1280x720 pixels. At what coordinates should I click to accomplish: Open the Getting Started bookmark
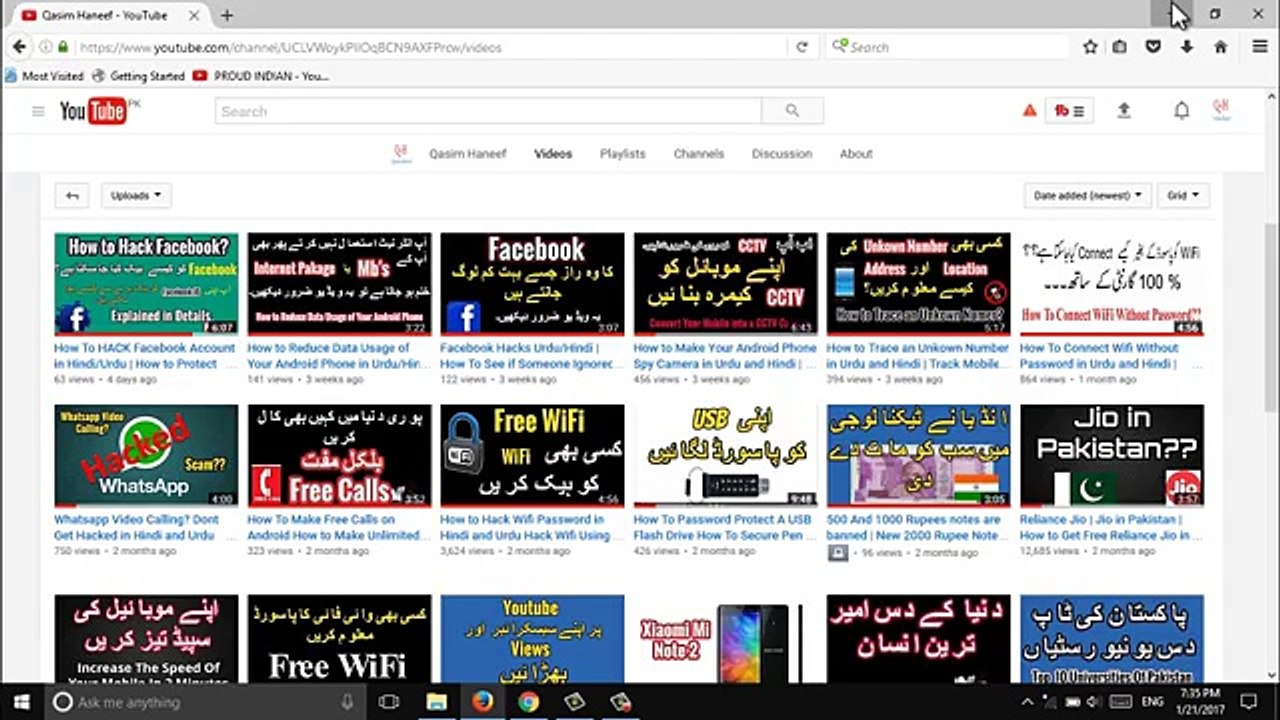138,76
